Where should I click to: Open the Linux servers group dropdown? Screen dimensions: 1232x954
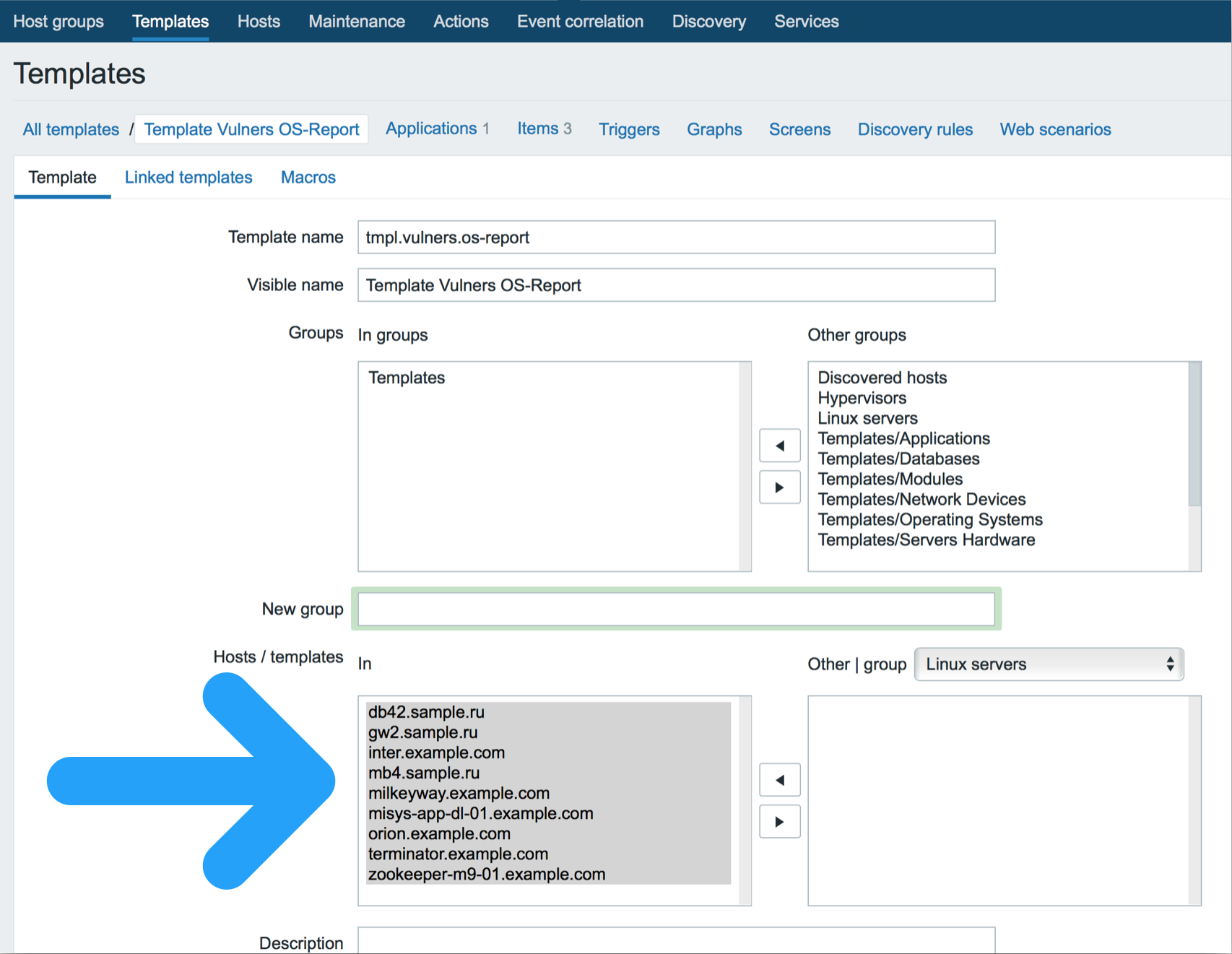click(1048, 664)
